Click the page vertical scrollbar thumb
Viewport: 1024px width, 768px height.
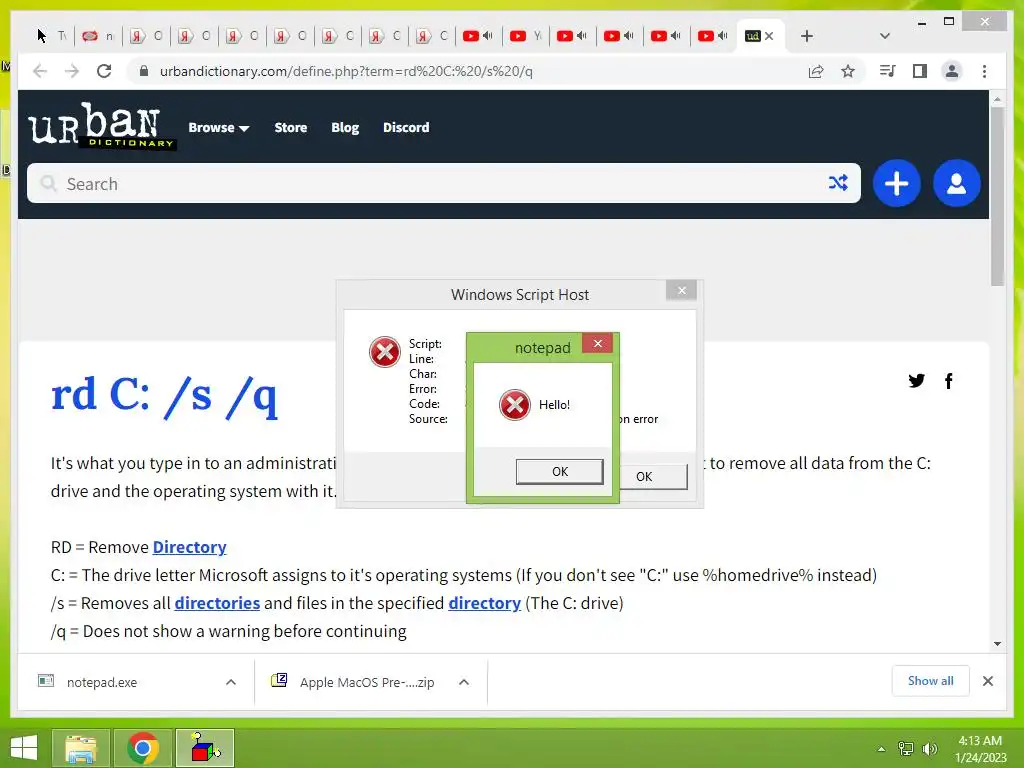point(997,196)
